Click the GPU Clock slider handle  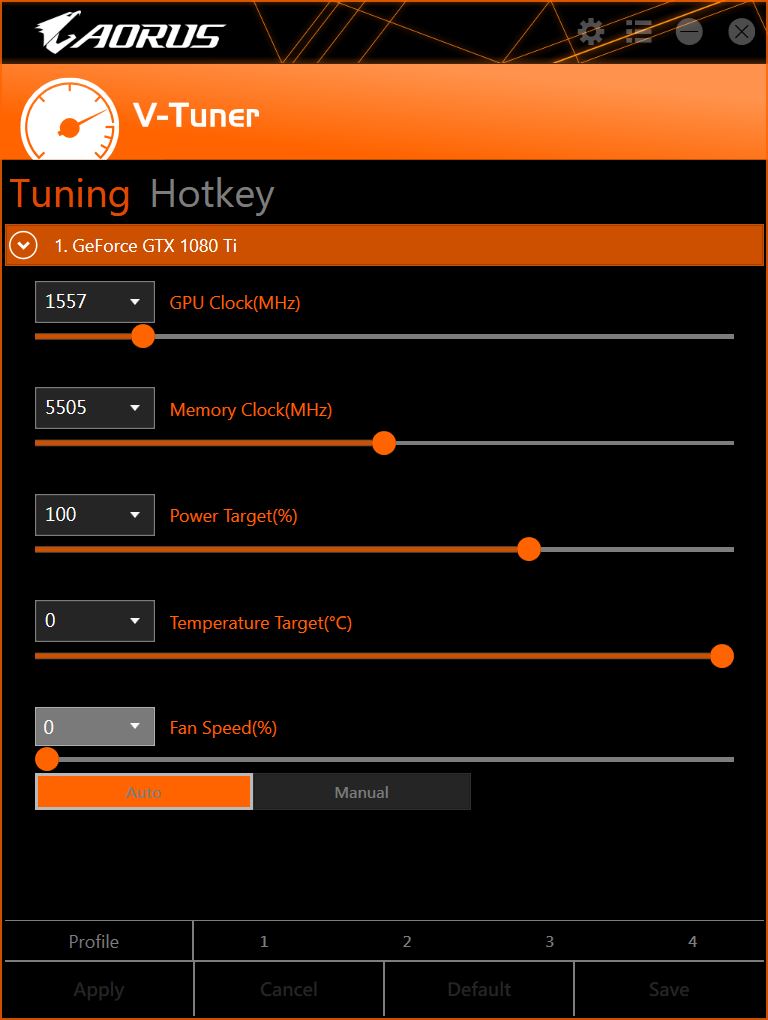(142, 336)
